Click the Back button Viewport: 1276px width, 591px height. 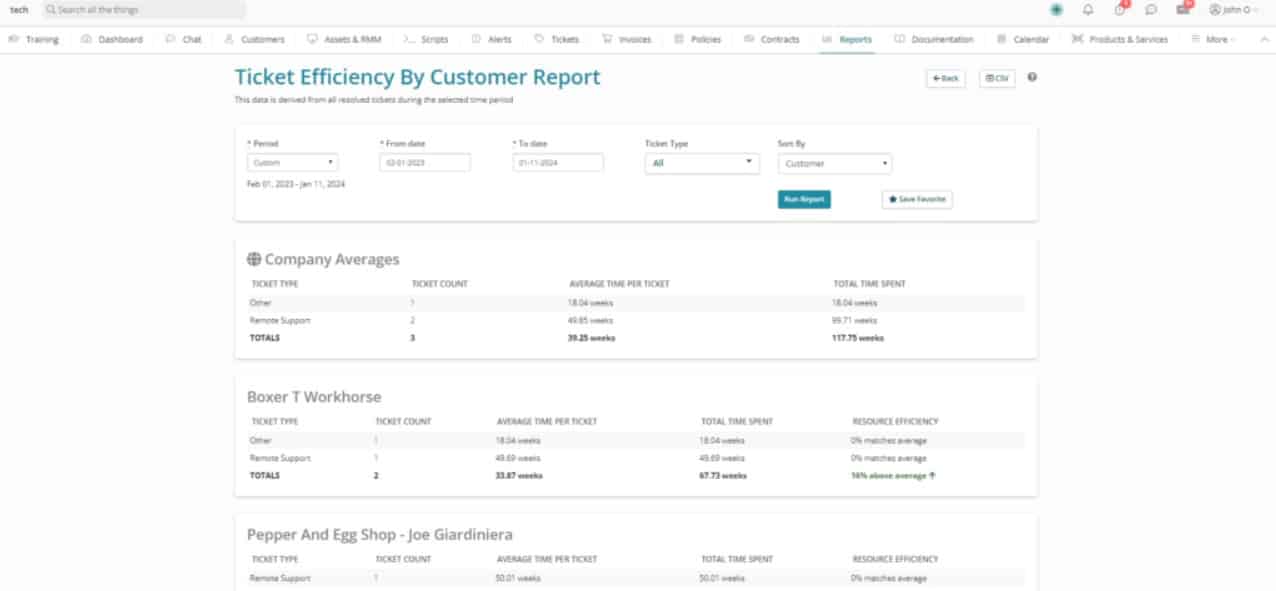coord(945,78)
